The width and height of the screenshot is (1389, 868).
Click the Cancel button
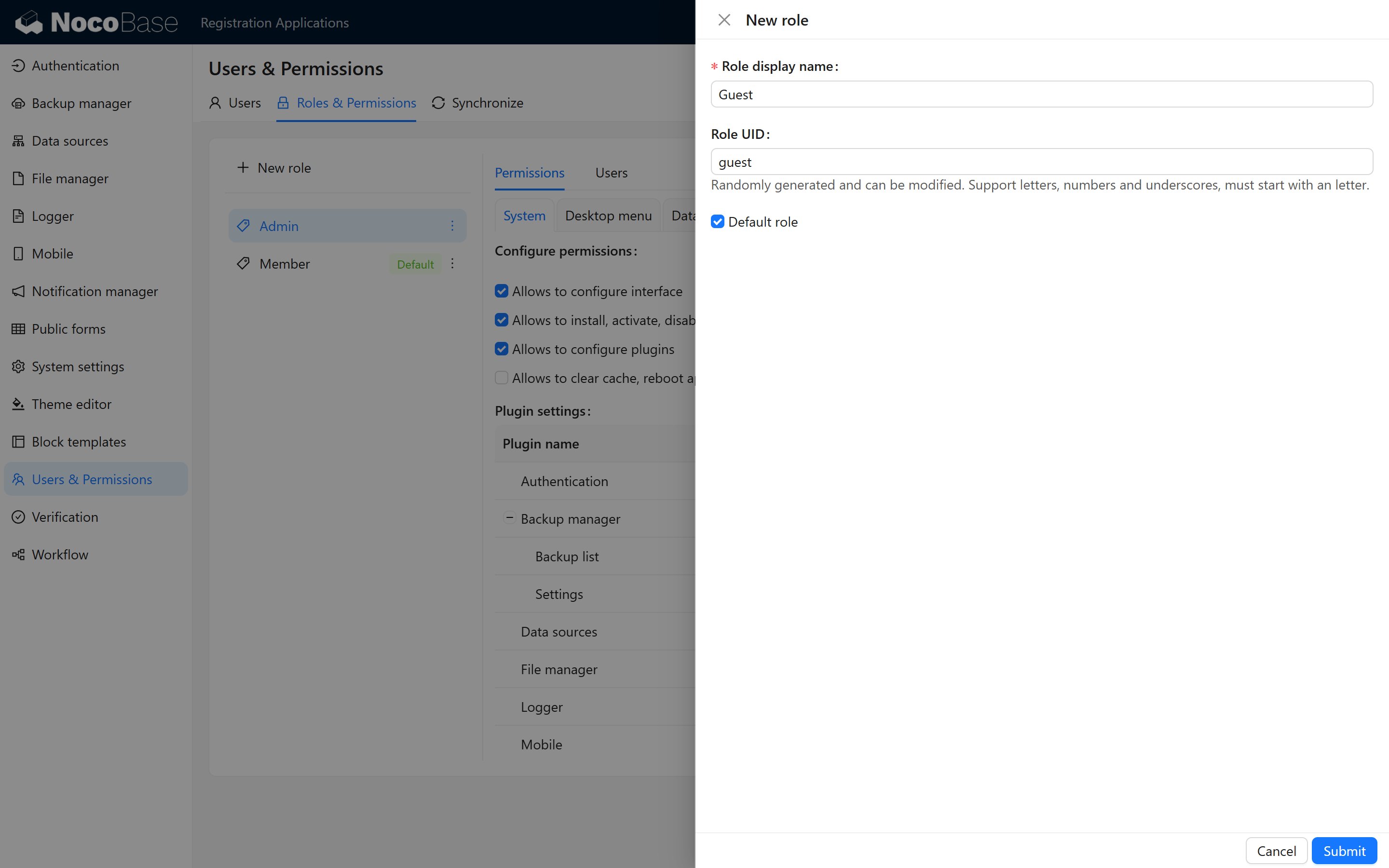pyautogui.click(x=1276, y=850)
